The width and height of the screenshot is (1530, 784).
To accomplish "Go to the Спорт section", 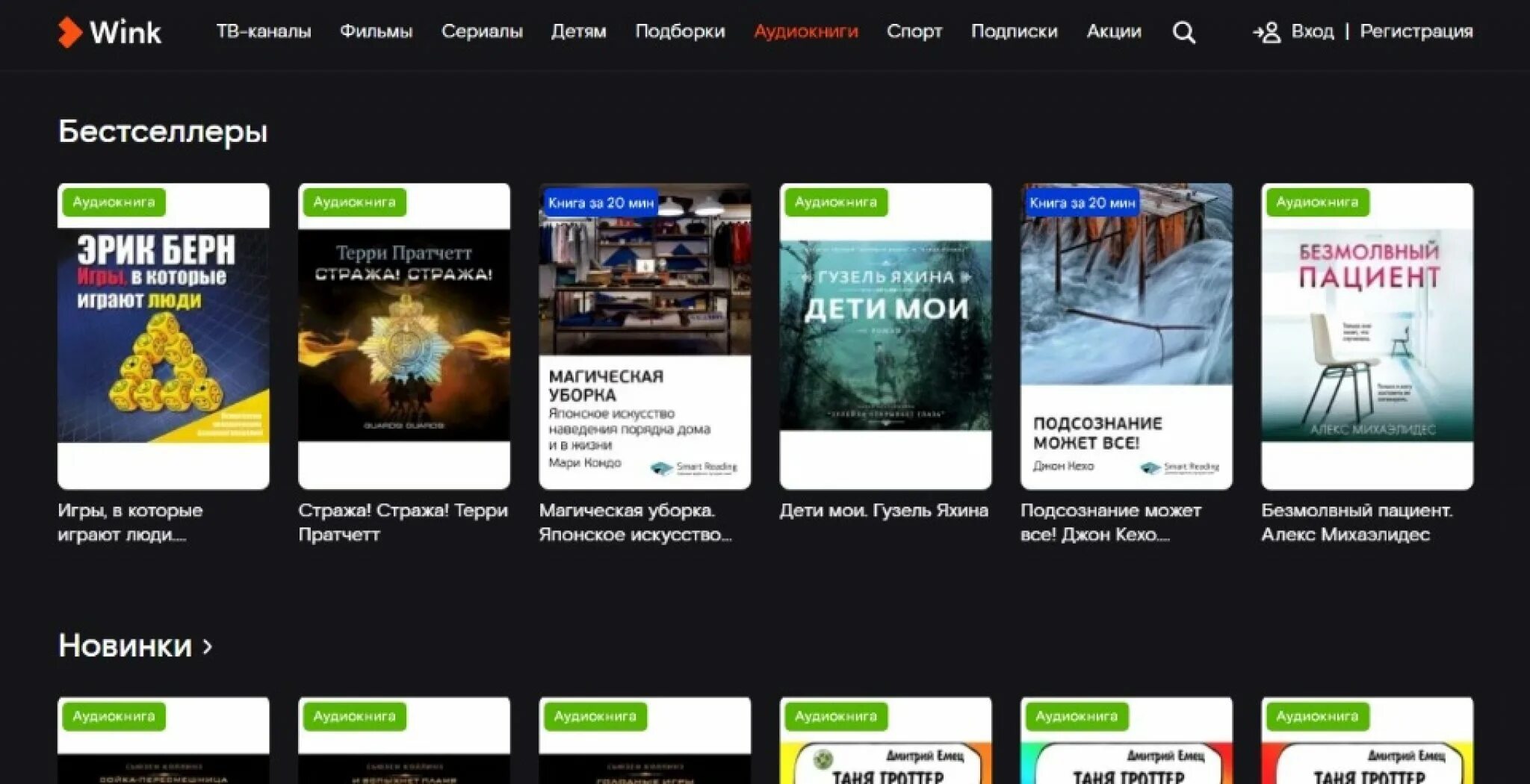I will pos(914,31).
